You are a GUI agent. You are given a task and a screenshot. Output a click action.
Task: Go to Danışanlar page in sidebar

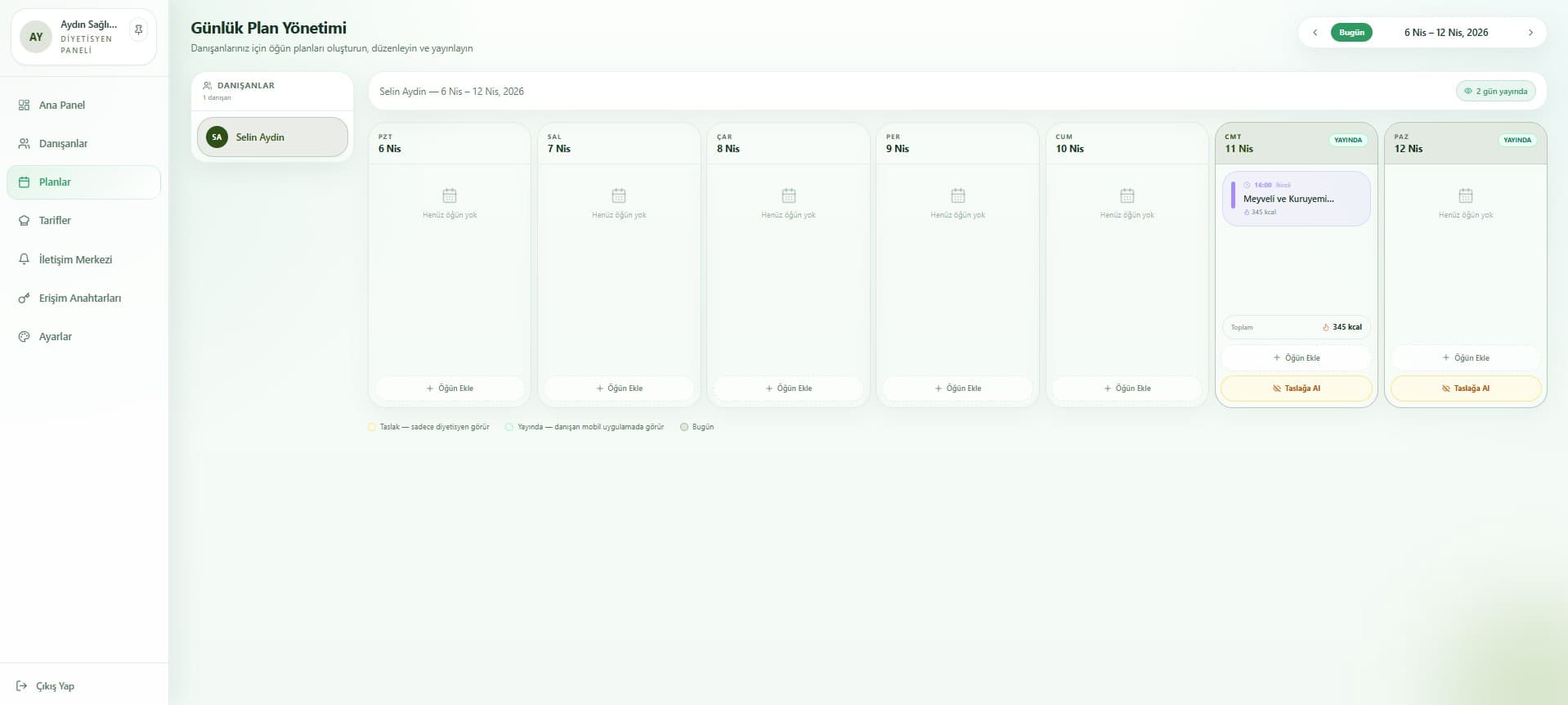coord(63,143)
